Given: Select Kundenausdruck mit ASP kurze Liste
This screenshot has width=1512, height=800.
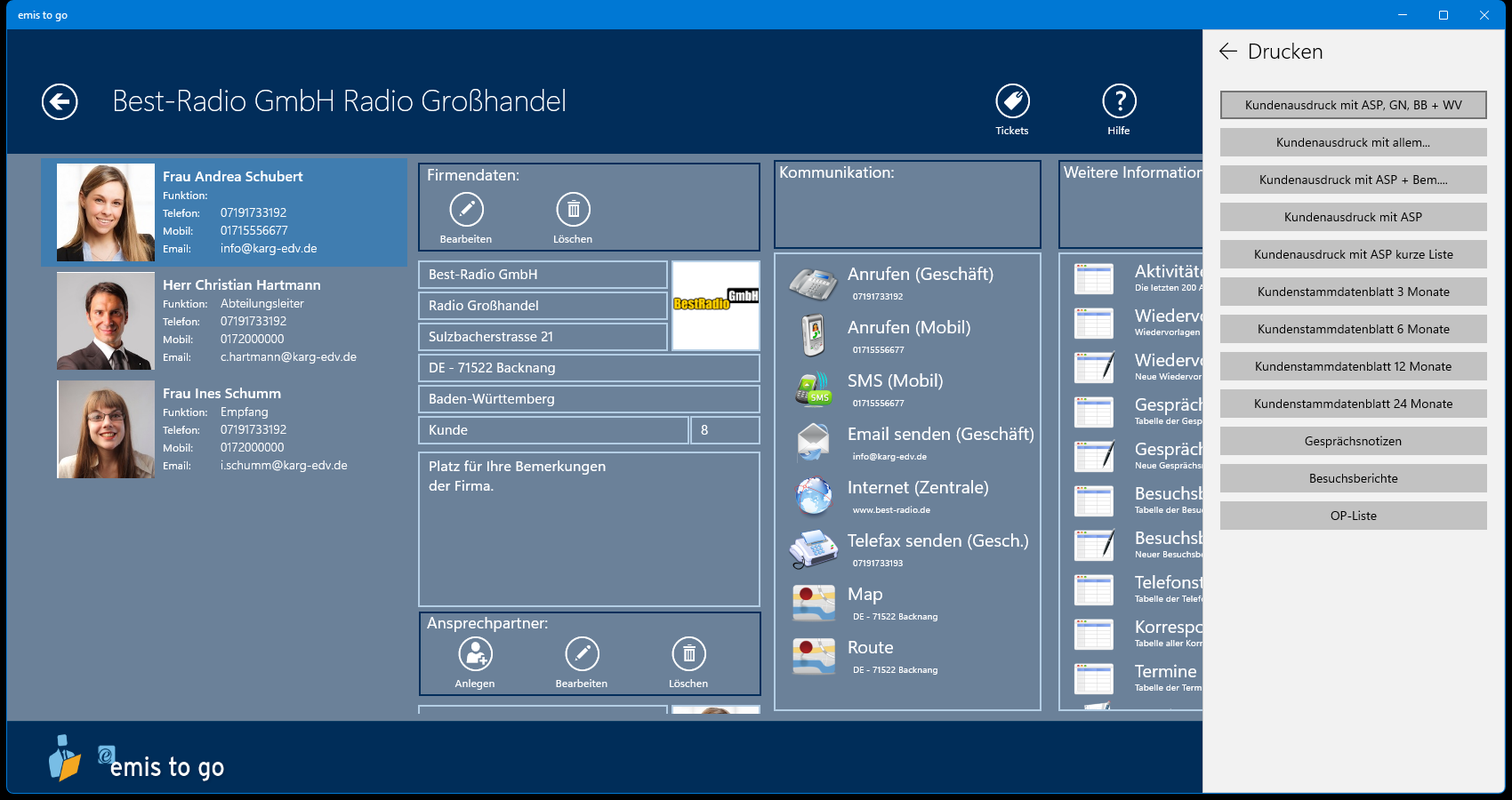Looking at the screenshot, I should tap(1354, 254).
